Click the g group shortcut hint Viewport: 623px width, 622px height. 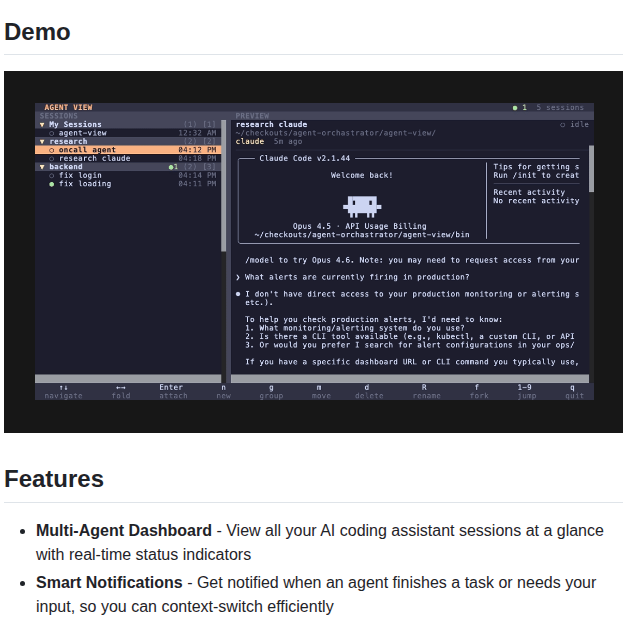(x=271, y=391)
